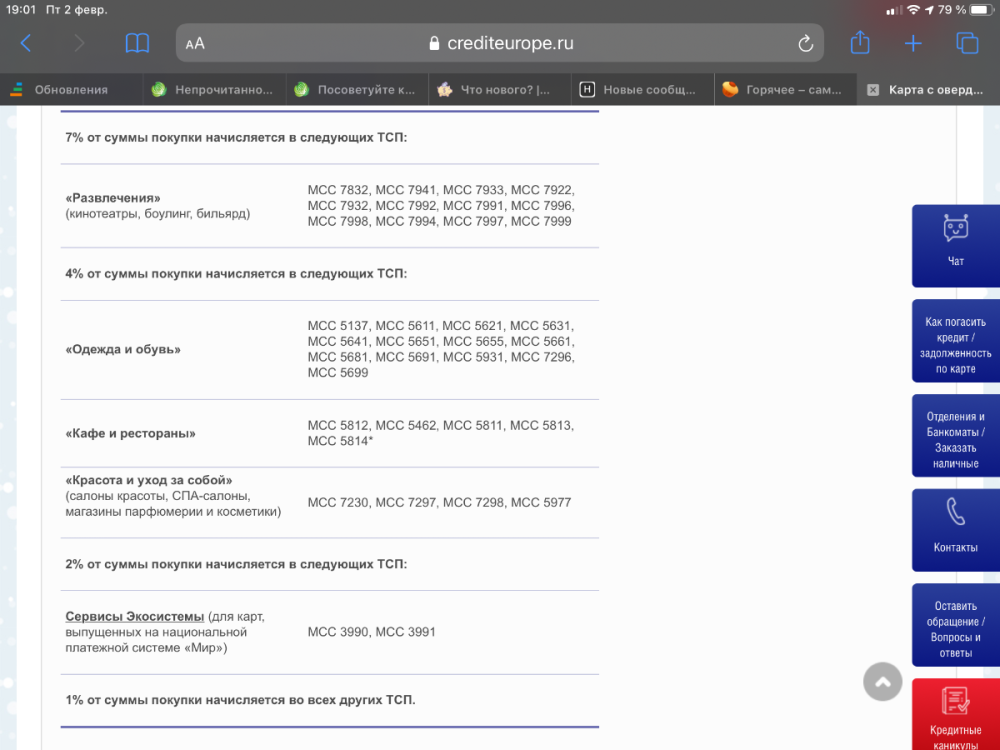Click Оставить обращение / Вопросы и ответы
Image resolution: width=1000 pixels, height=750 pixels.
[x=955, y=625]
